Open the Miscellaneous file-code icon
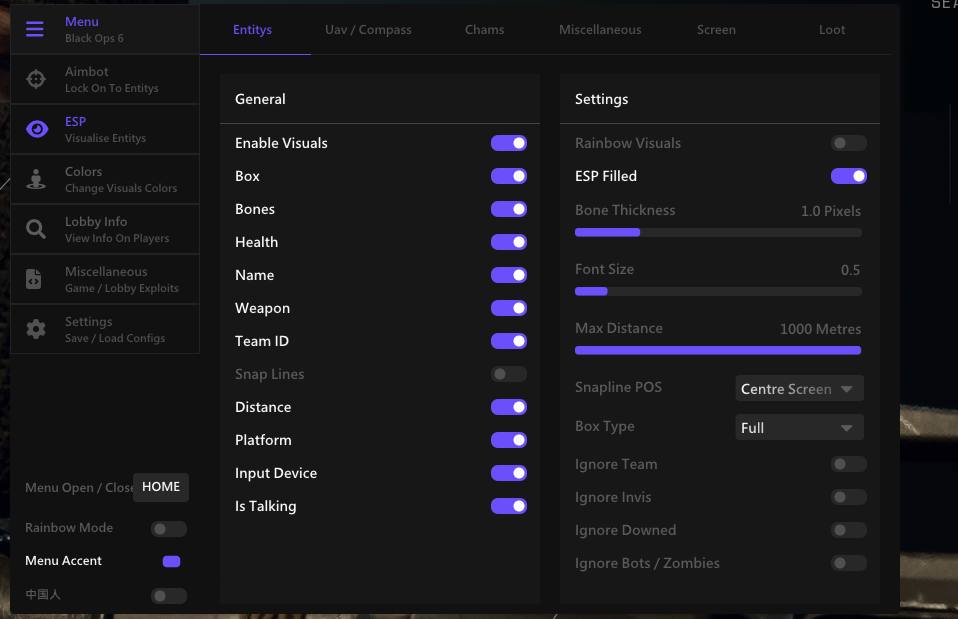Screen dimensions: 958x619 (x=34, y=279)
